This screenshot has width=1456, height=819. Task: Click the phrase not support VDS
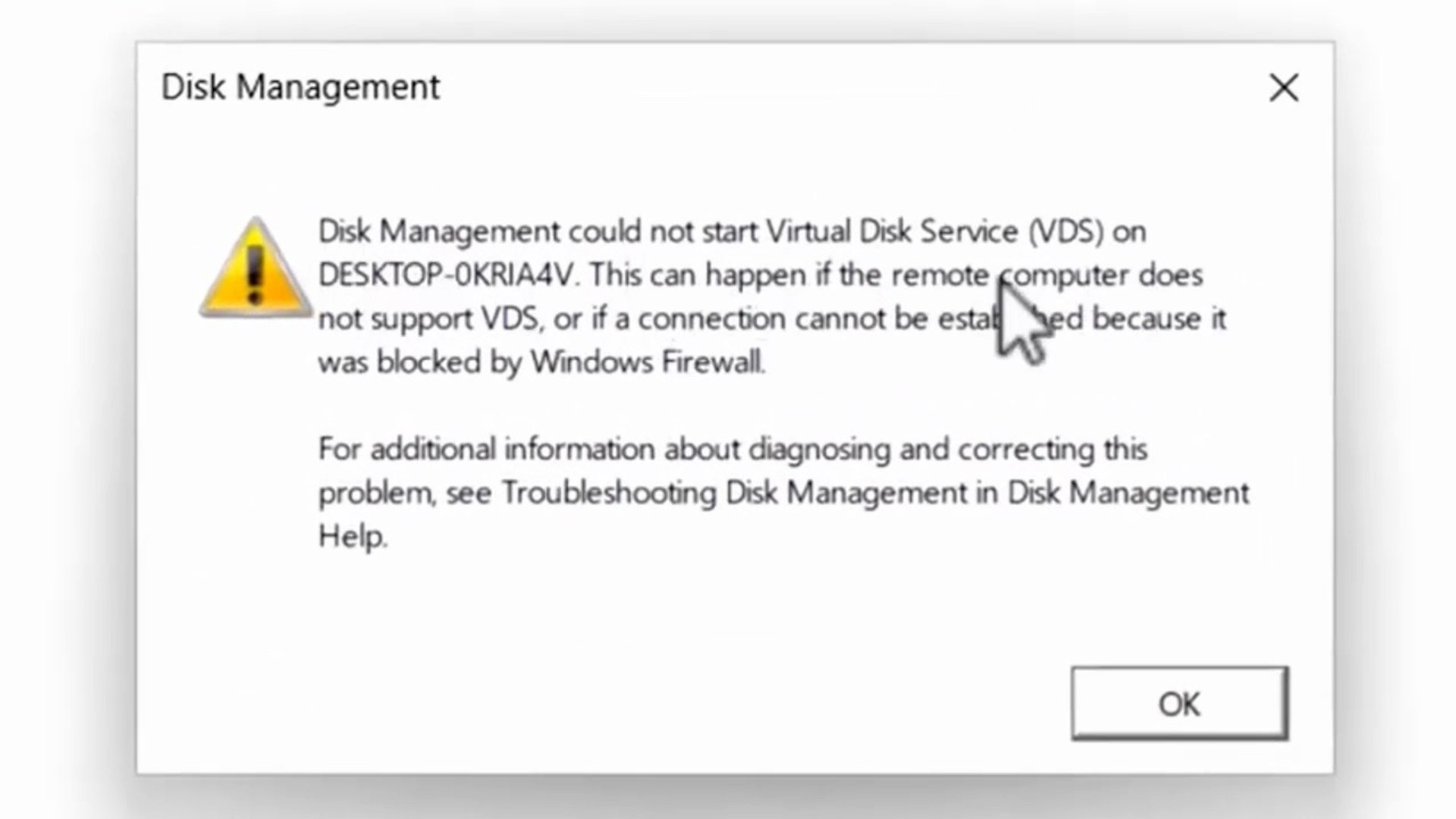pos(428,318)
